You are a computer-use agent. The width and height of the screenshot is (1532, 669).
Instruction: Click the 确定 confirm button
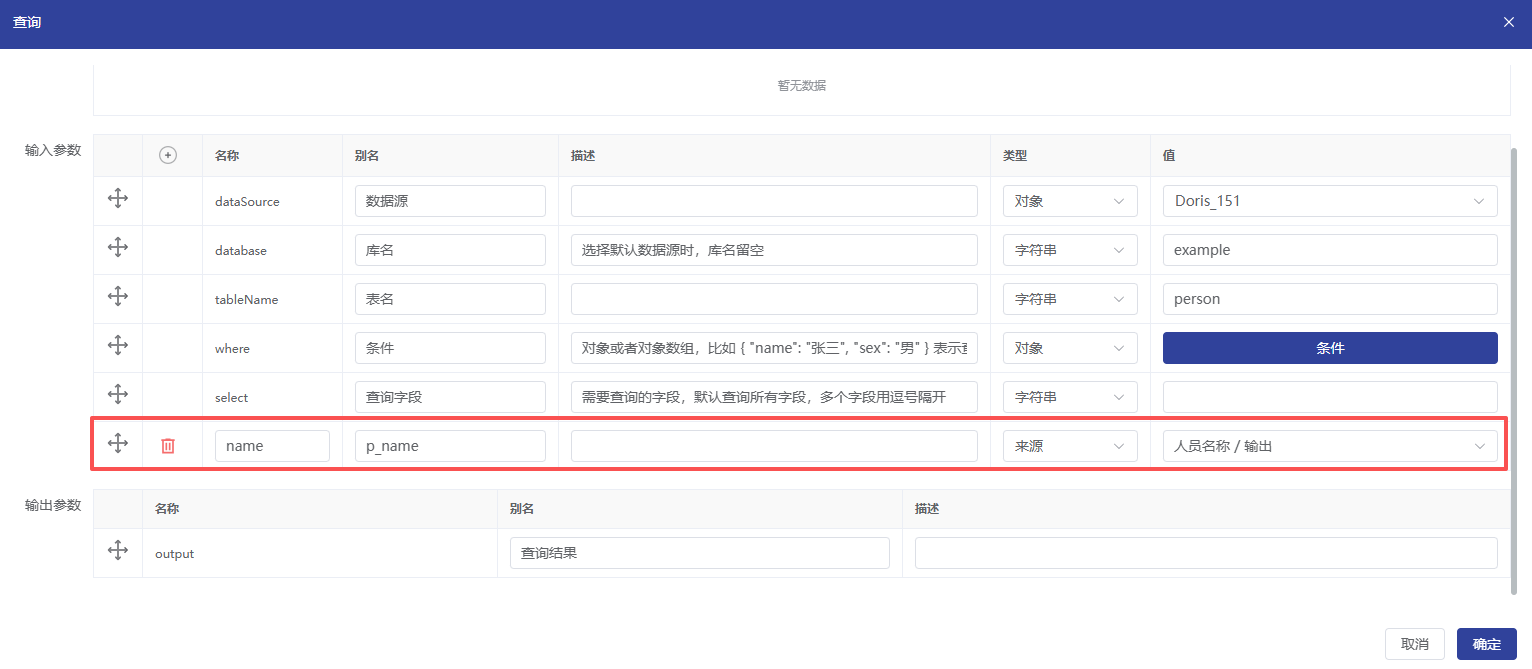point(1486,644)
